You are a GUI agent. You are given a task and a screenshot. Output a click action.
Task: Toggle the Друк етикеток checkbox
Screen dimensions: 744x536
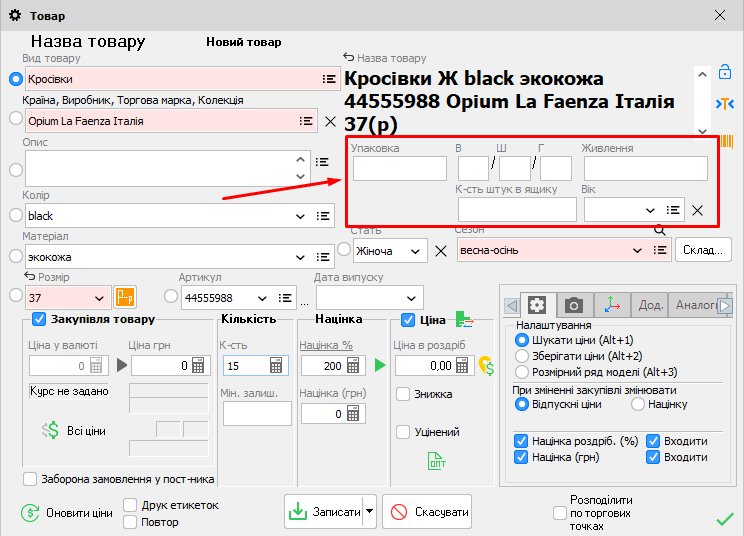pyautogui.click(x=130, y=505)
